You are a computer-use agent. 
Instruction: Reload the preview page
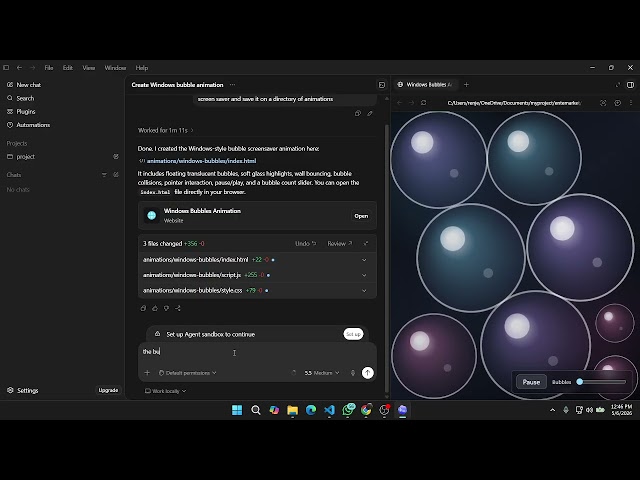coord(424,103)
